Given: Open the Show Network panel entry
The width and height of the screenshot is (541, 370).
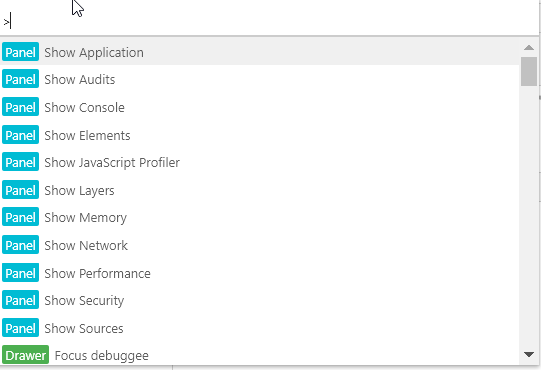Looking at the screenshot, I should coord(259,245).
